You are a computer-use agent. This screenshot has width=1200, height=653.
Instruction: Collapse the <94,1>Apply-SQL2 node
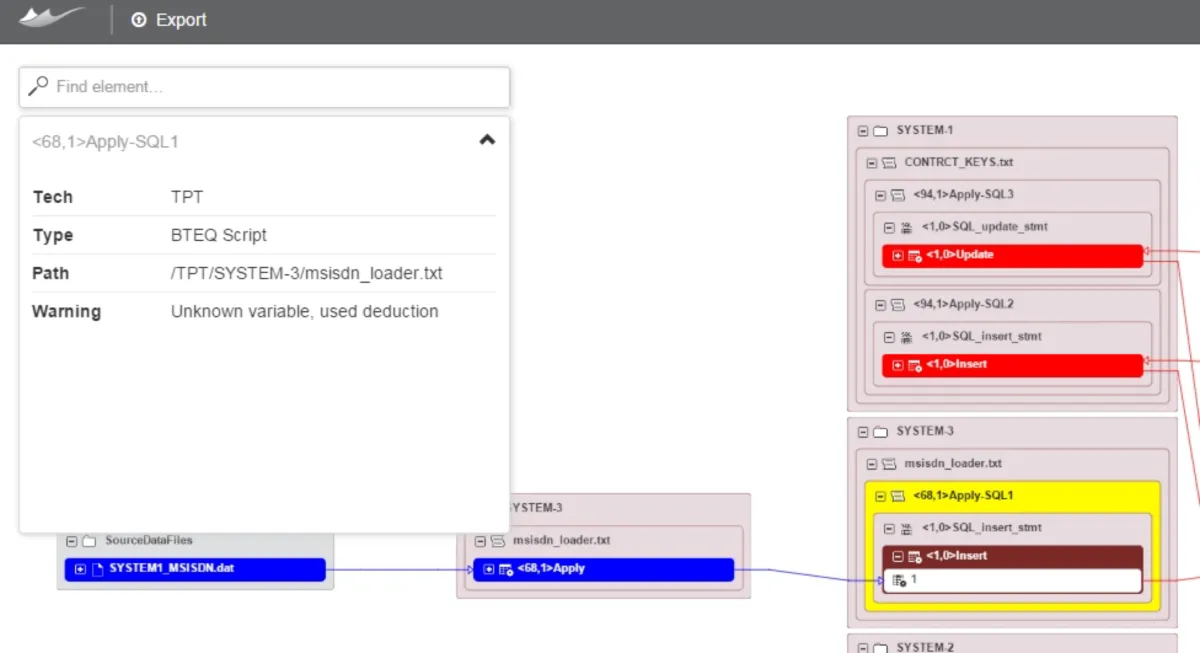[880, 305]
